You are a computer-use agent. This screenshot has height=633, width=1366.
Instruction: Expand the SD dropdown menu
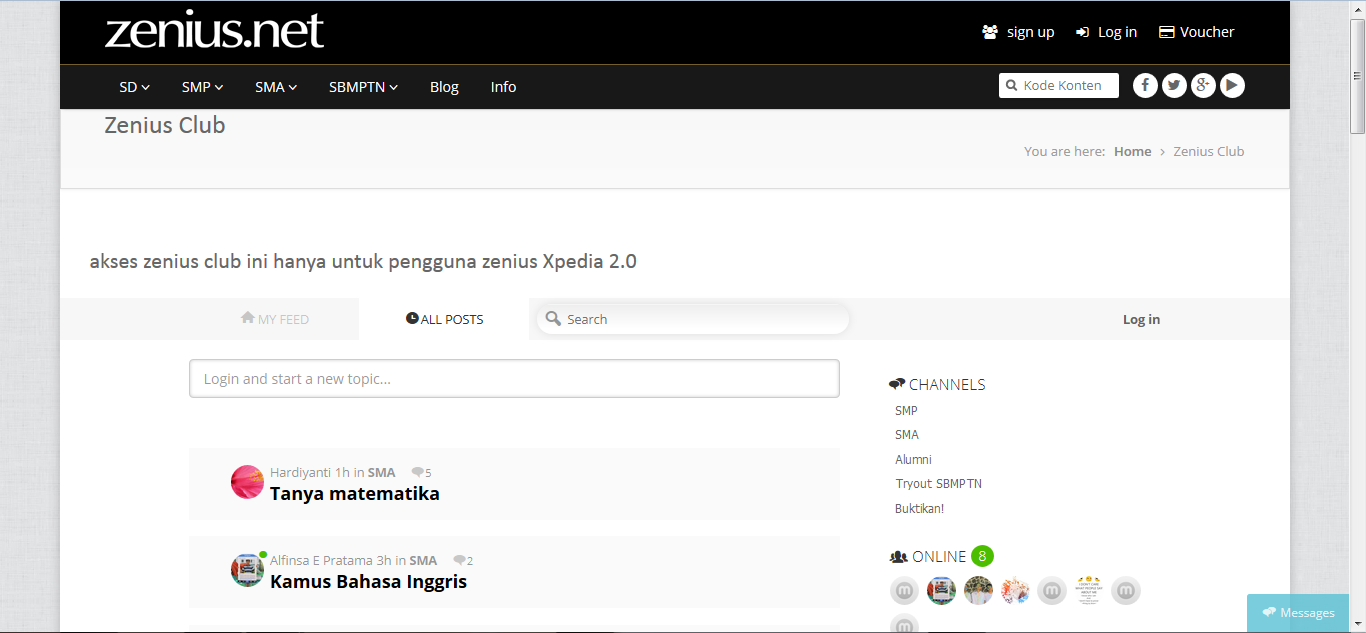click(x=134, y=87)
